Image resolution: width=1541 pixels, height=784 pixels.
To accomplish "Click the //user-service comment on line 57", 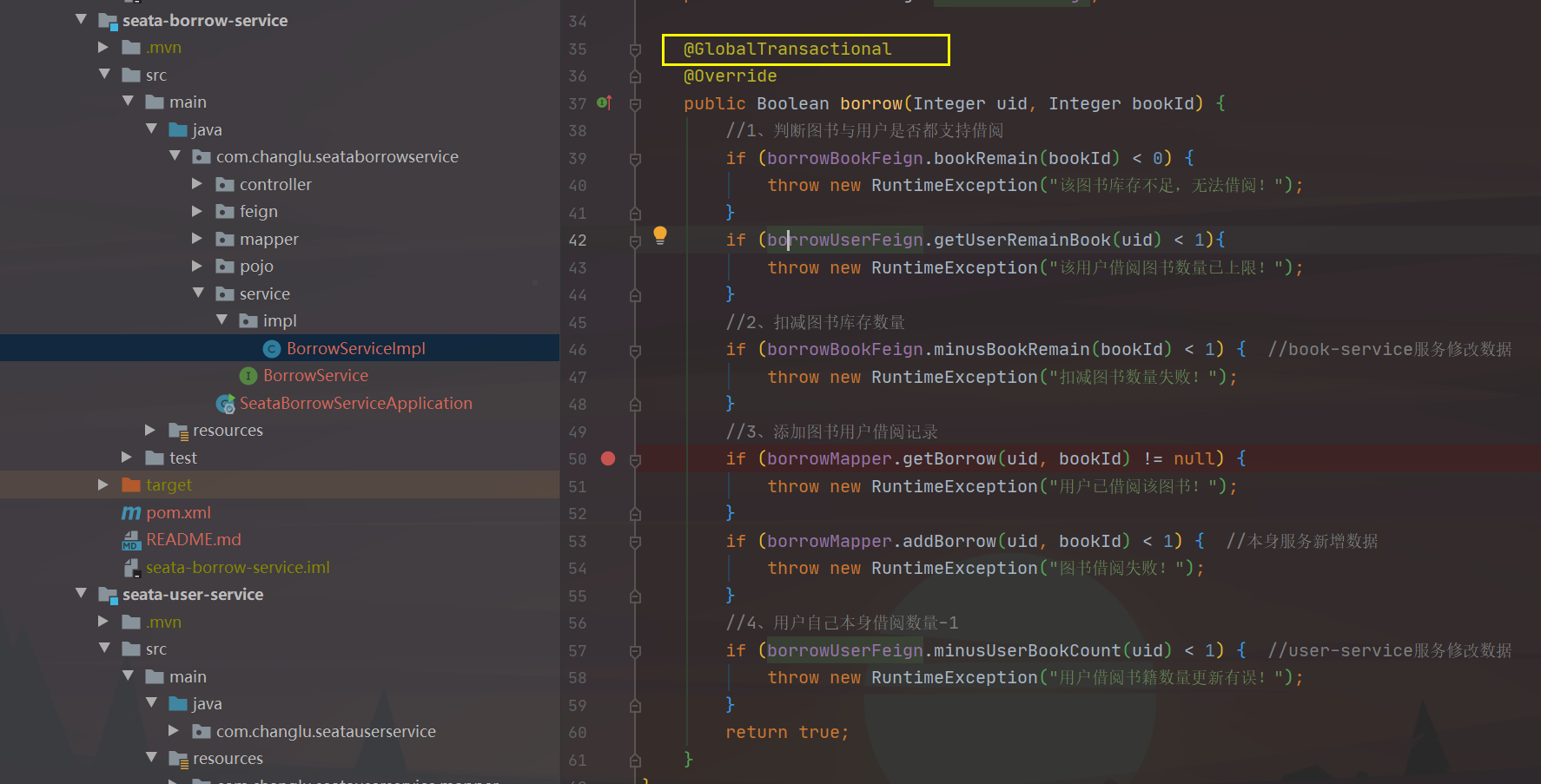I will point(1390,650).
